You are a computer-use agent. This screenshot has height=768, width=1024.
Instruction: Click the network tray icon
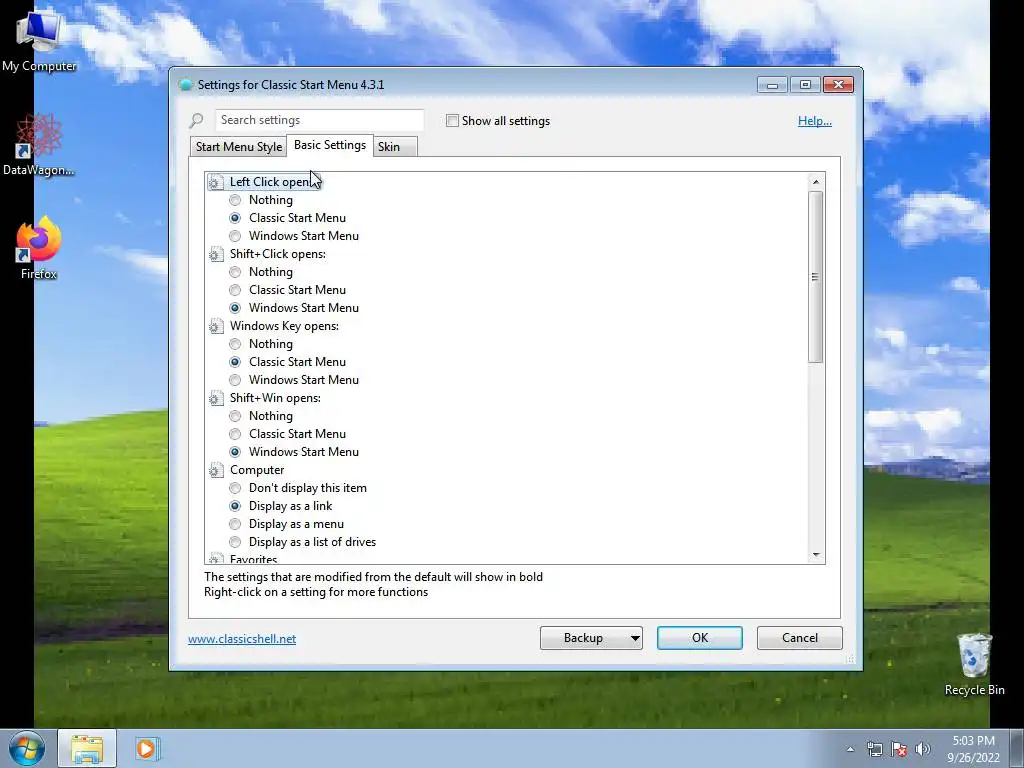point(874,749)
